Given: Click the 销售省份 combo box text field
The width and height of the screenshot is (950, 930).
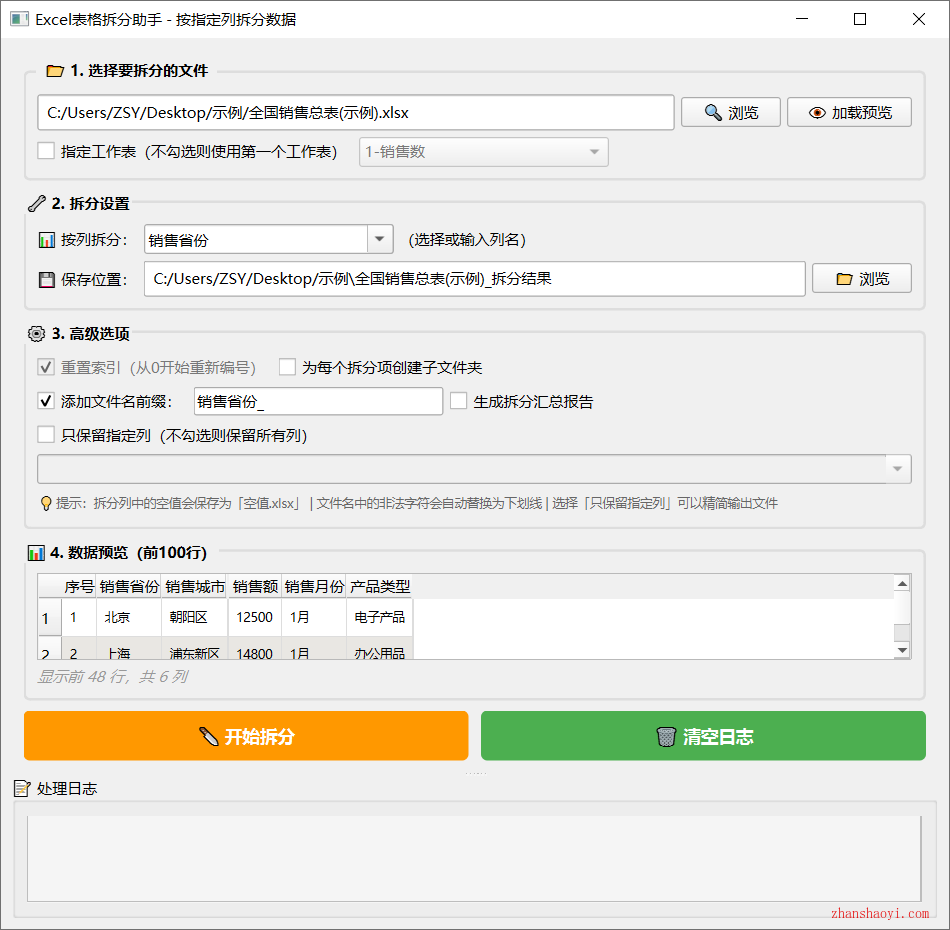Looking at the screenshot, I should click(x=256, y=239).
